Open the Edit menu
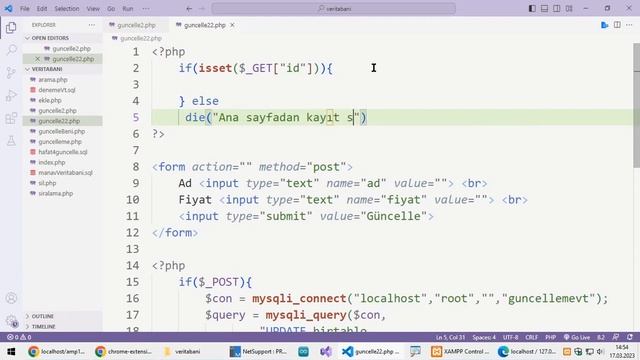The image size is (640, 360). (42, 9)
